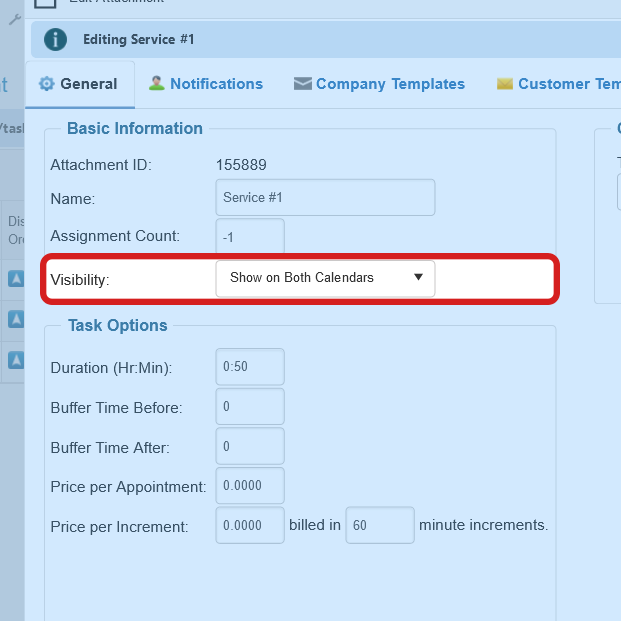621x621 pixels.
Task: Focus the Assignment Count field
Action: (250, 237)
